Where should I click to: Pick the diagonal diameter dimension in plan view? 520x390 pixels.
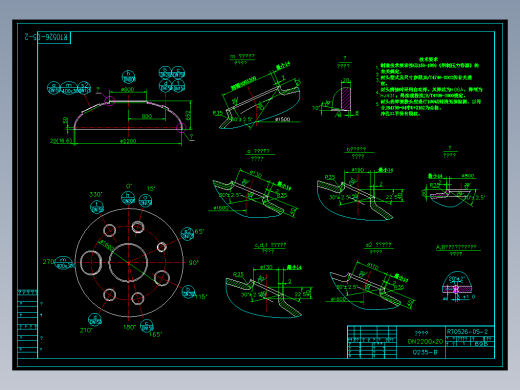tap(107, 246)
